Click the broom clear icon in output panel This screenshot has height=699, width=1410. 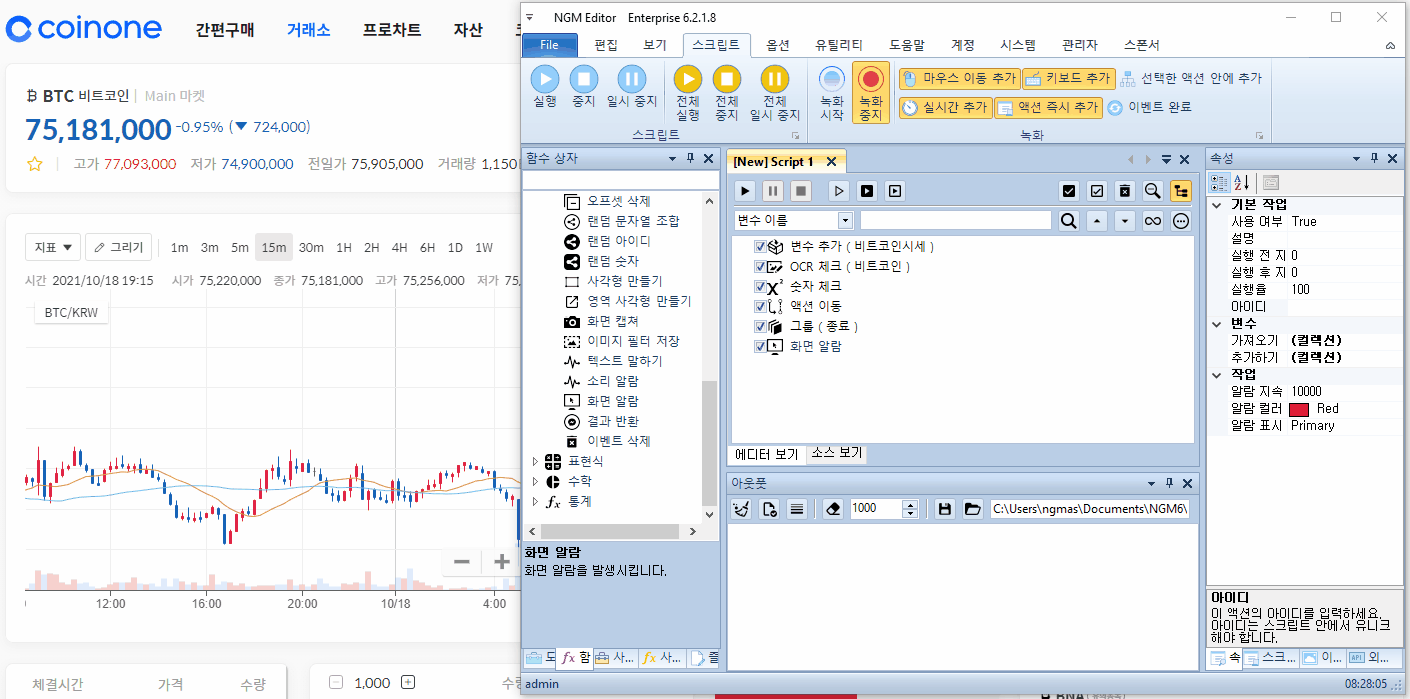coord(741,509)
